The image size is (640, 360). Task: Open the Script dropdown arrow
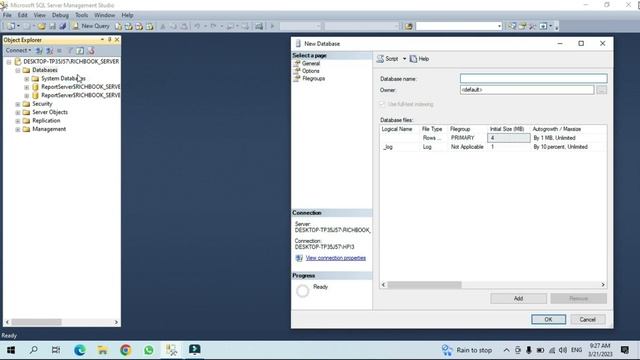(x=404, y=59)
